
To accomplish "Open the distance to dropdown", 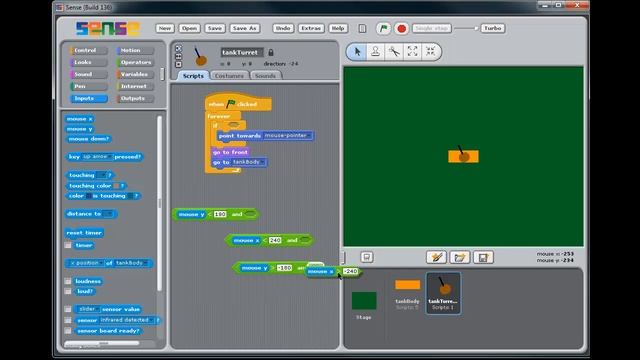I will (x=108, y=214).
